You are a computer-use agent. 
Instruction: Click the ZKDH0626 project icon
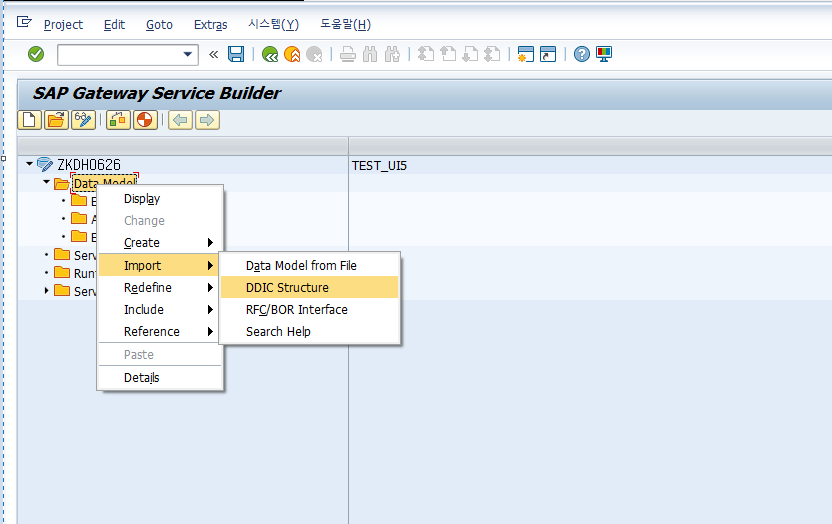[45, 165]
